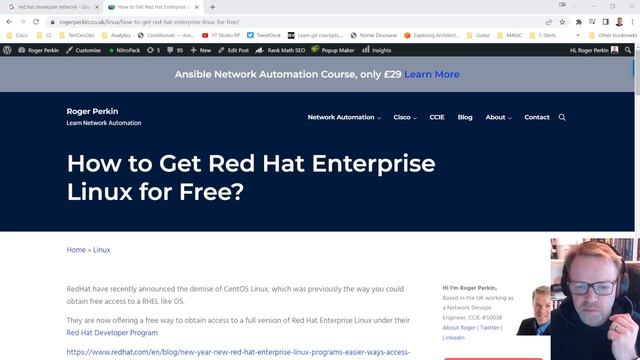Open the Red Hat Developer Program link
The width and height of the screenshot is (640, 360).
112,333
